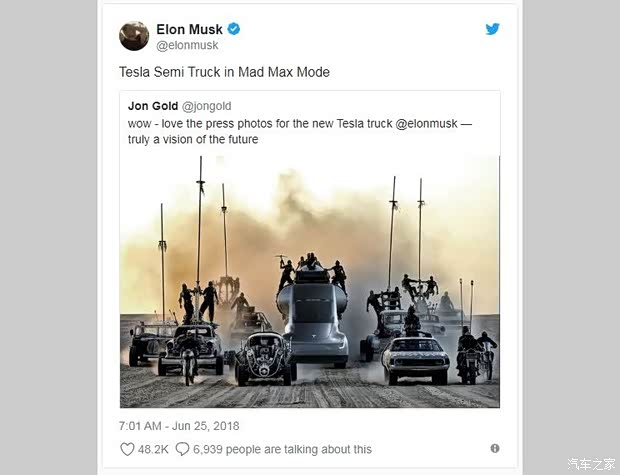Click the 汽车之家 watermark

[591, 464]
